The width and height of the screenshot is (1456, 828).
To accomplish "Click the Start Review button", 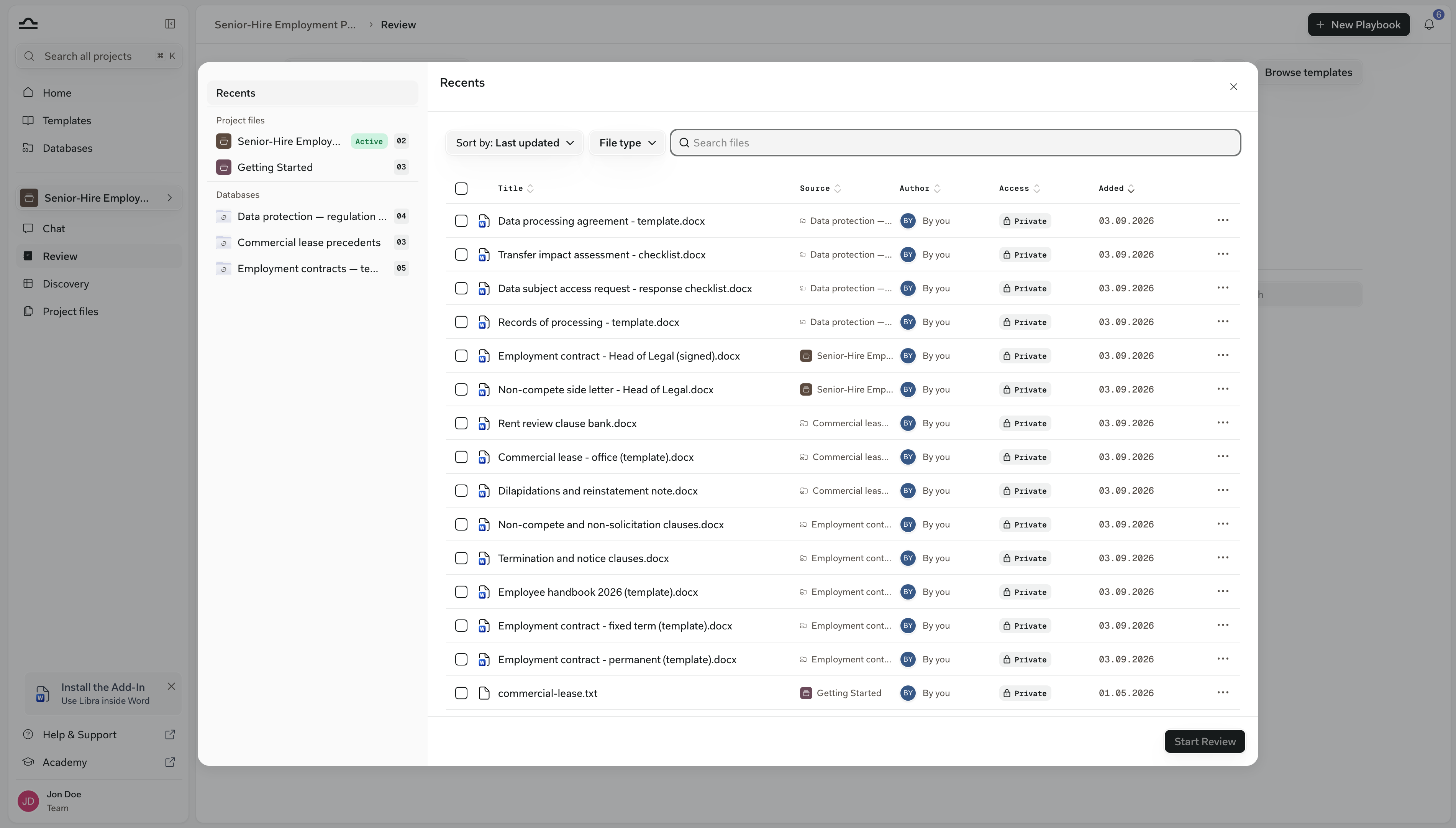I will [x=1204, y=742].
